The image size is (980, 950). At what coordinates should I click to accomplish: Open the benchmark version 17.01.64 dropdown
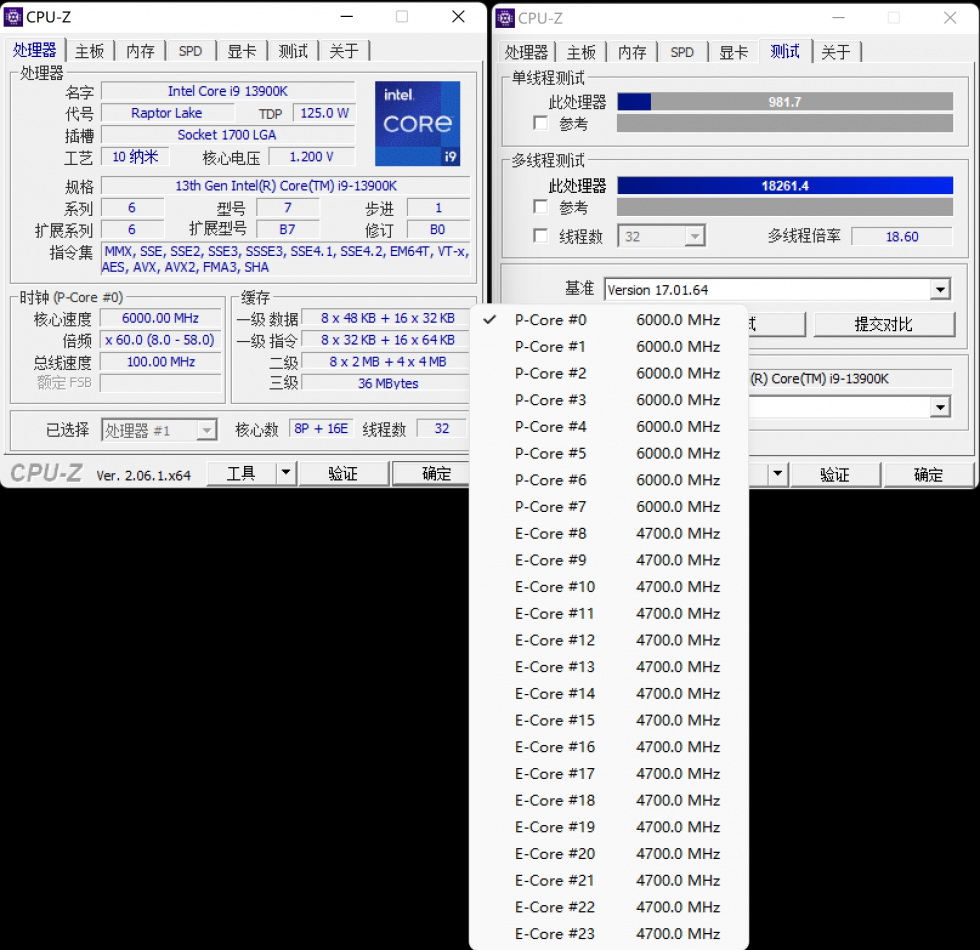(x=939, y=290)
